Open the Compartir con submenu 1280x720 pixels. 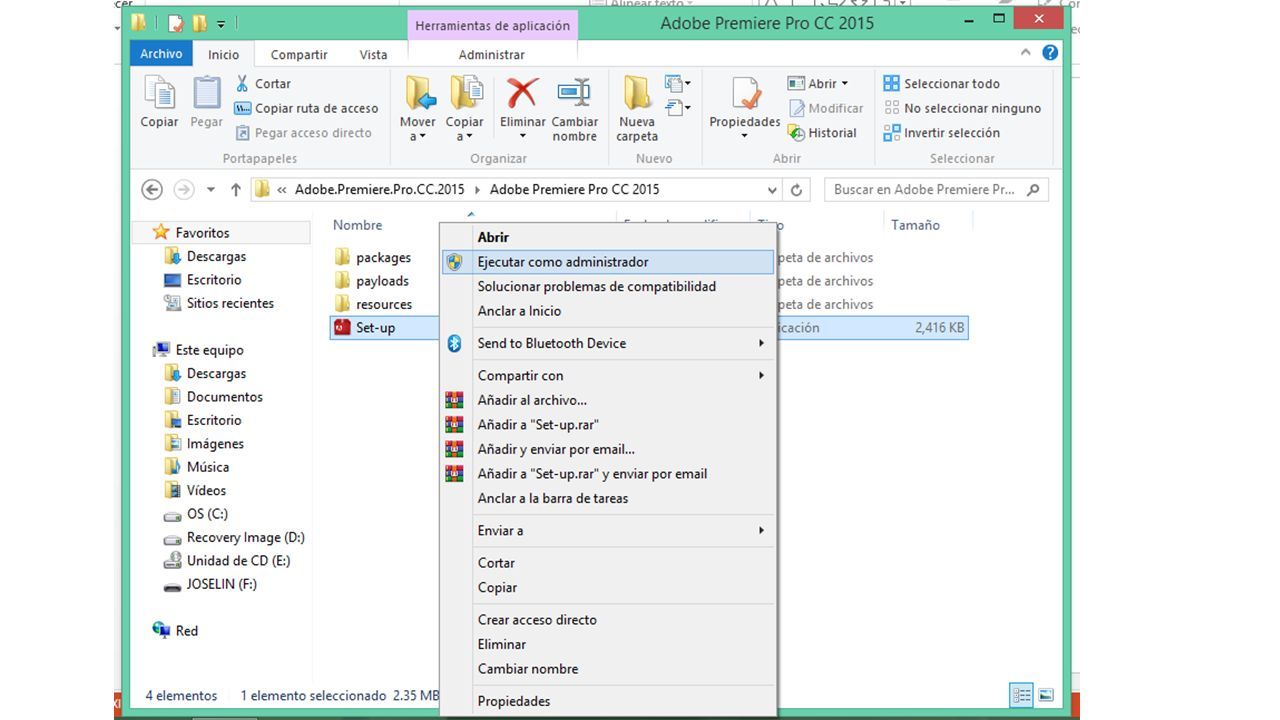point(608,376)
